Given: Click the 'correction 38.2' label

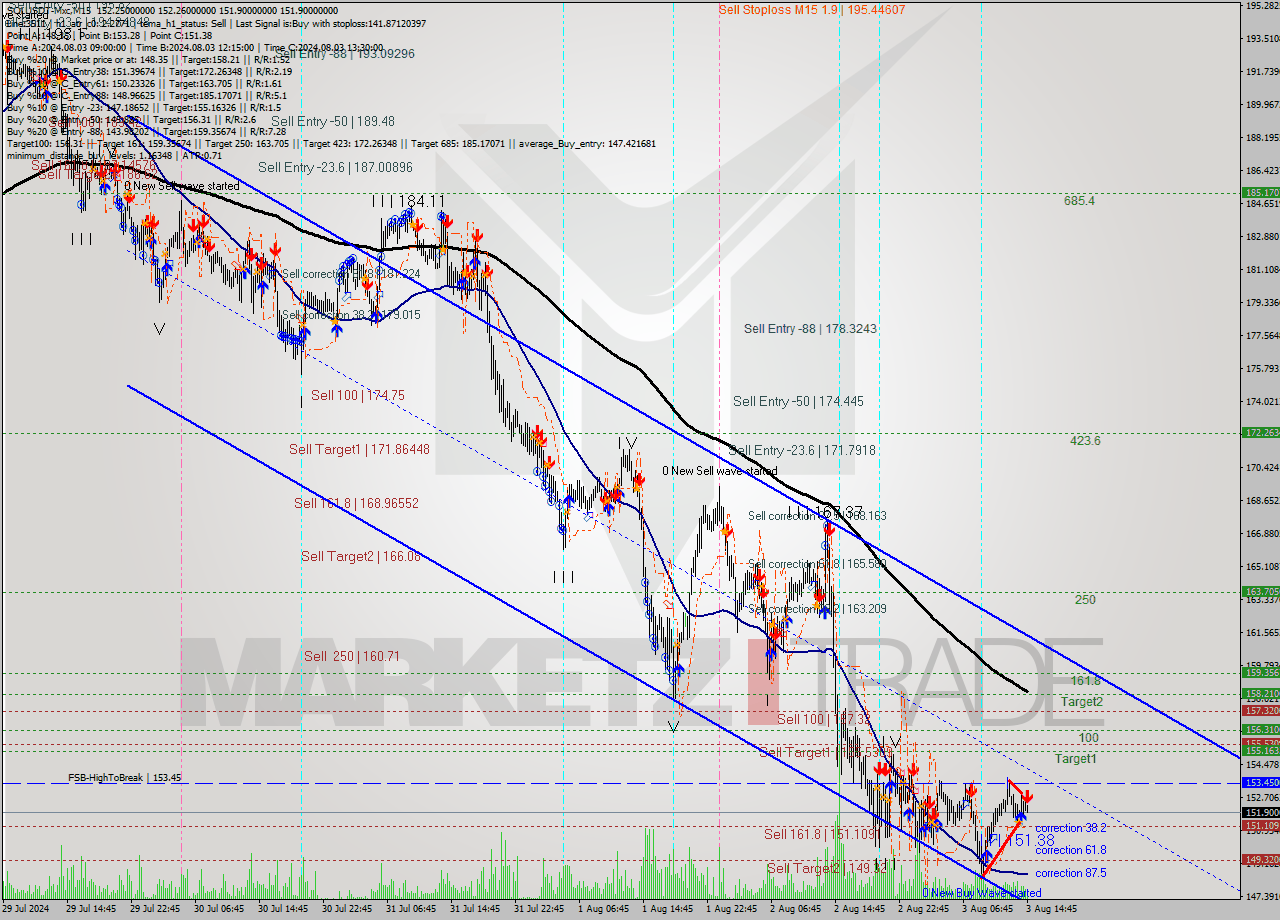Looking at the screenshot, I should pyautogui.click(x=1071, y=828).
